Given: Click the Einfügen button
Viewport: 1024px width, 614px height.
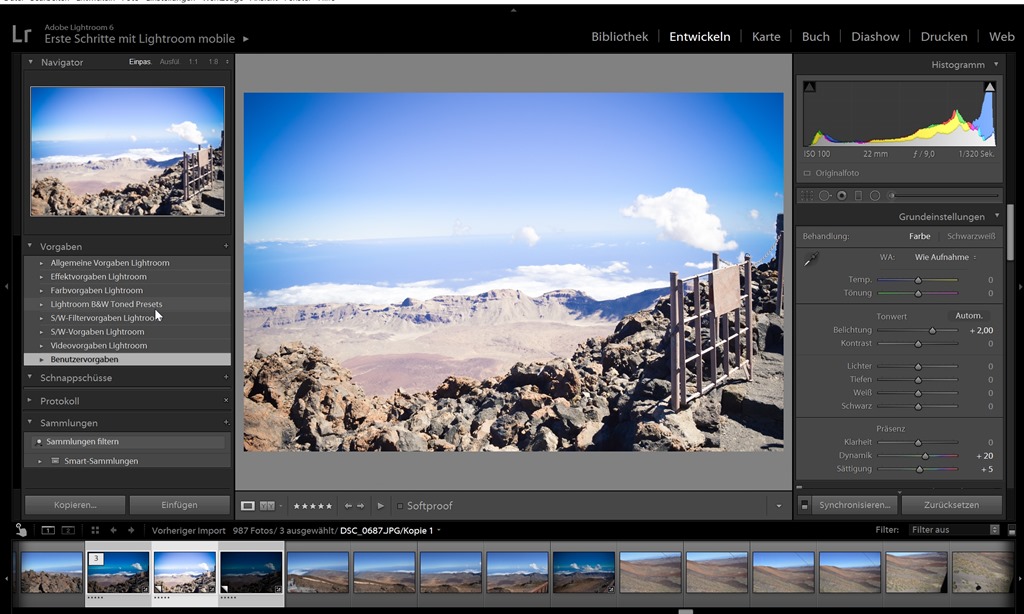Looking at the screenshot, I should click(179, 505).
